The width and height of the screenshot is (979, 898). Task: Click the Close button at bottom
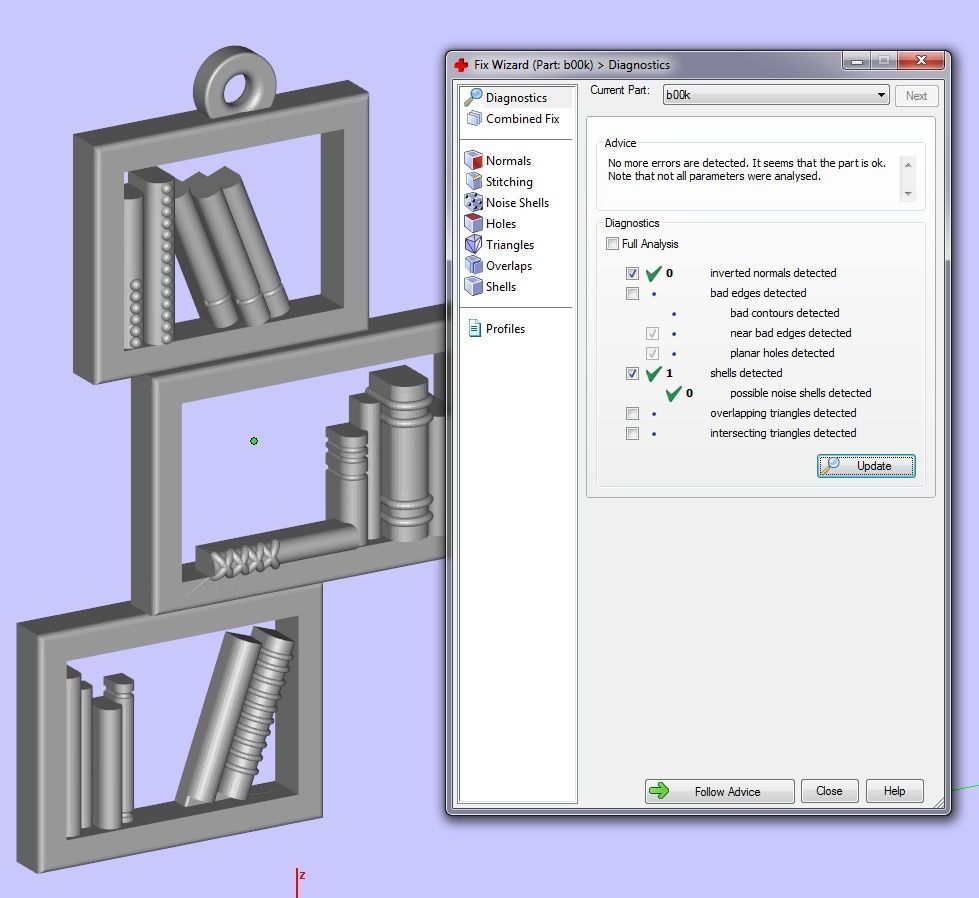(x=829, y=791)
